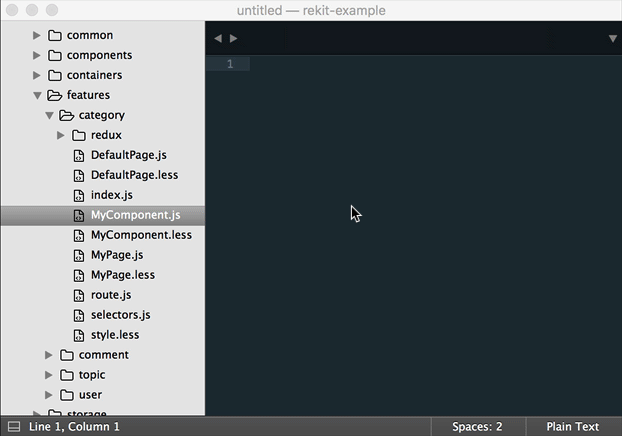This screenshot has height=436, width=622.
Task: Open MyComponent.less from the sidebar
Action: point(141,235)
